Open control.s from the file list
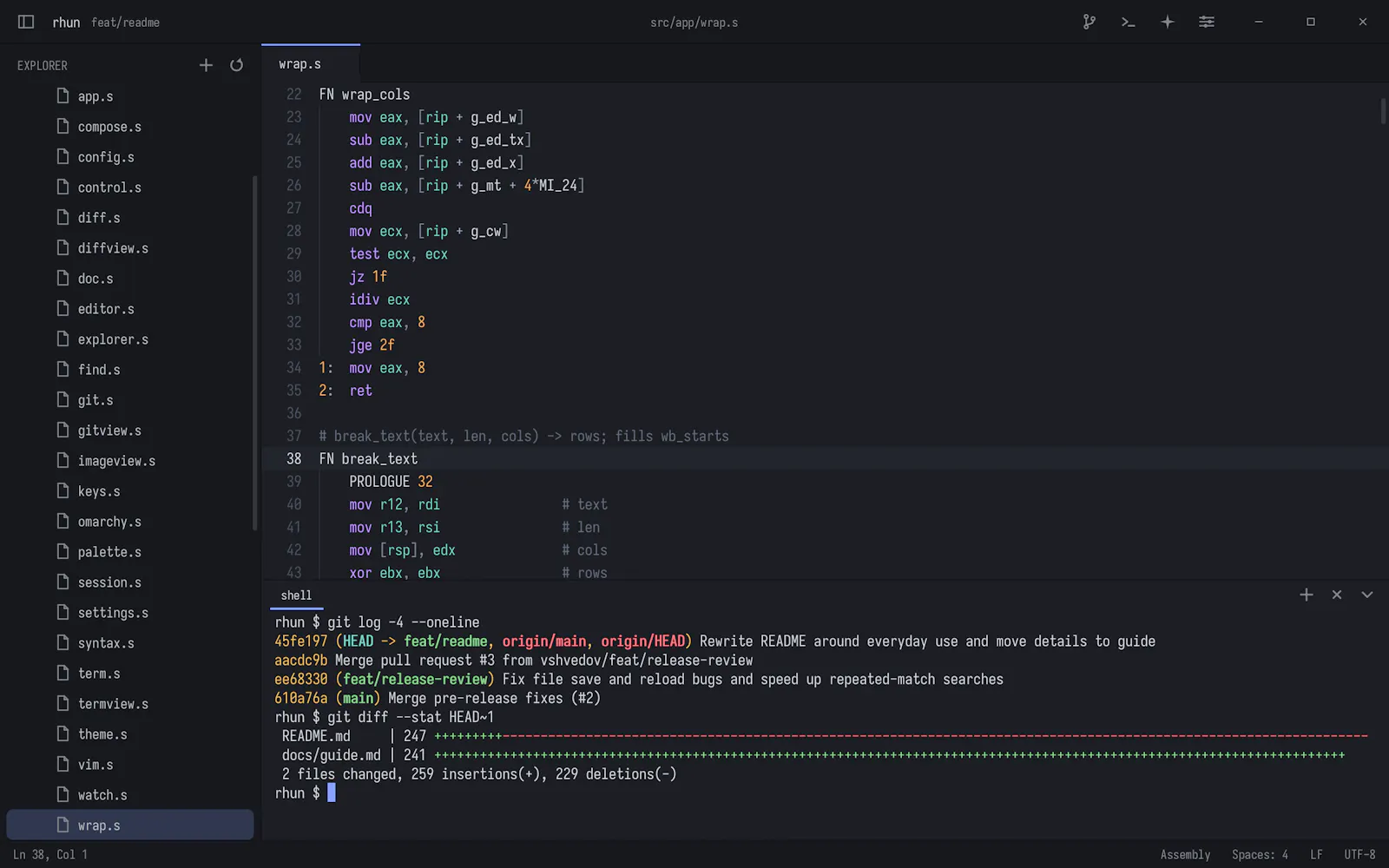 tap(130, 187)
